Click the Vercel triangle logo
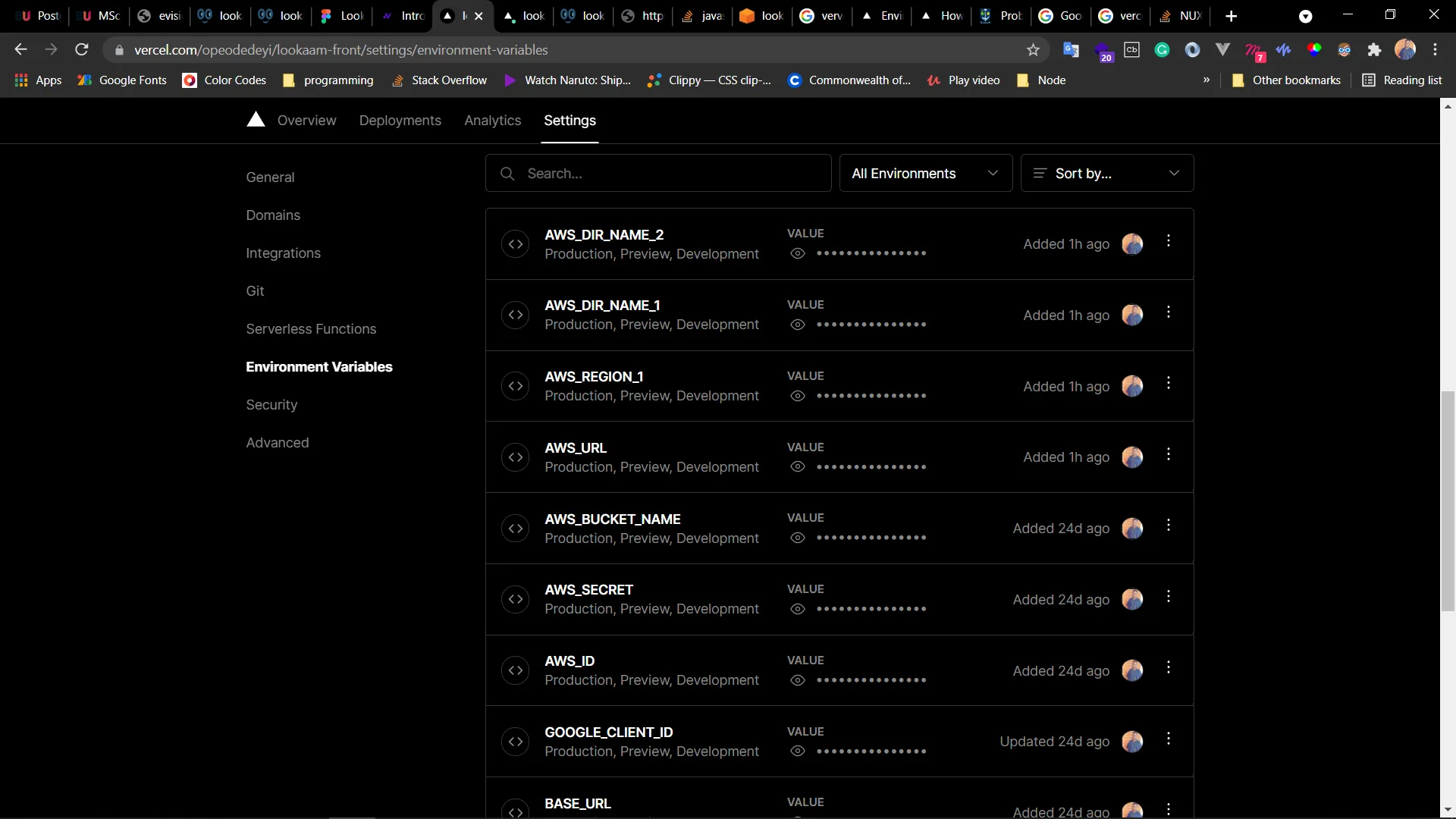 point(256,120)
